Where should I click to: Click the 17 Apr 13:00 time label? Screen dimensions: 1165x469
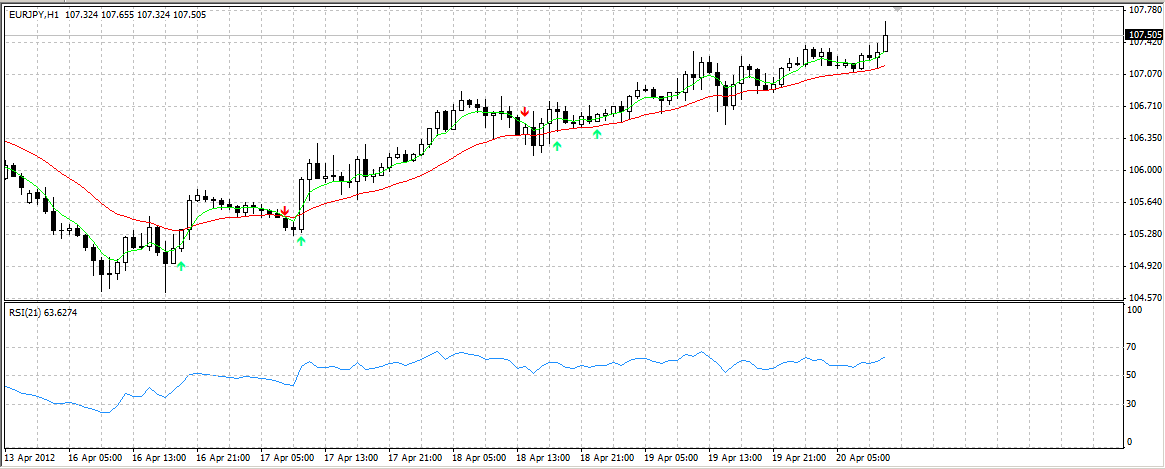351,457
